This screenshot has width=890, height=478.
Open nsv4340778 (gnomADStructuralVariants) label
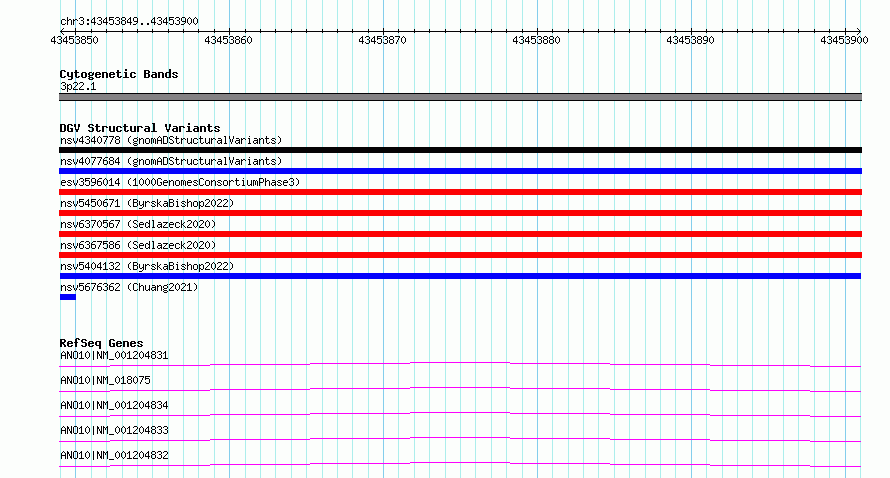171,140
